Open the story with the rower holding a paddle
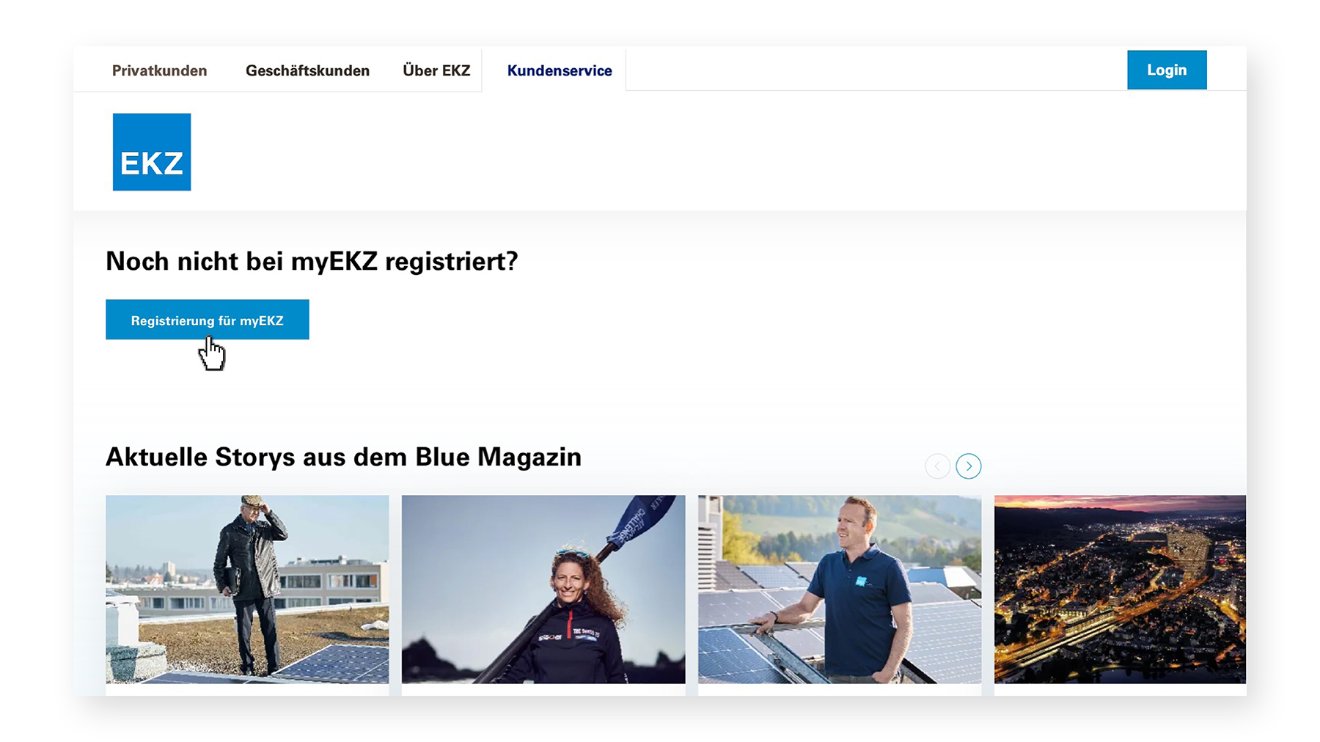This screenshot has height=742, width=1320. click(543, 590)
